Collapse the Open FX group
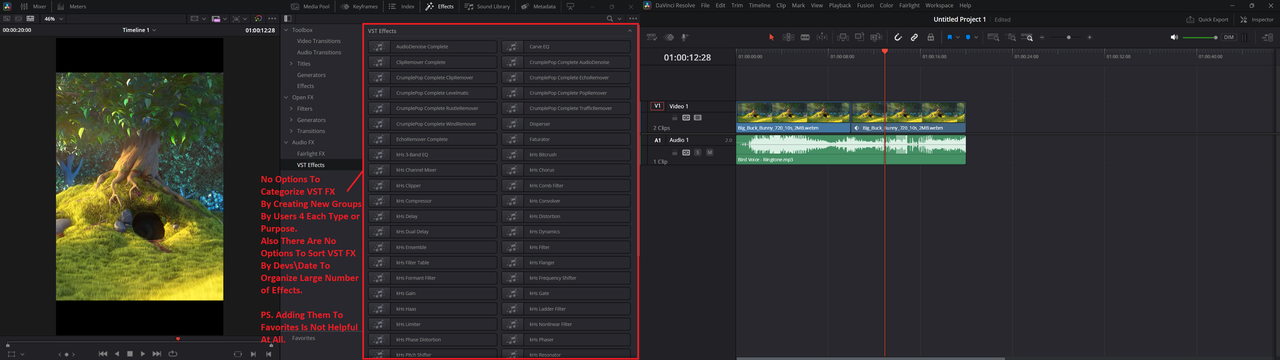1280x360 pixels. (x=286, y=97)
